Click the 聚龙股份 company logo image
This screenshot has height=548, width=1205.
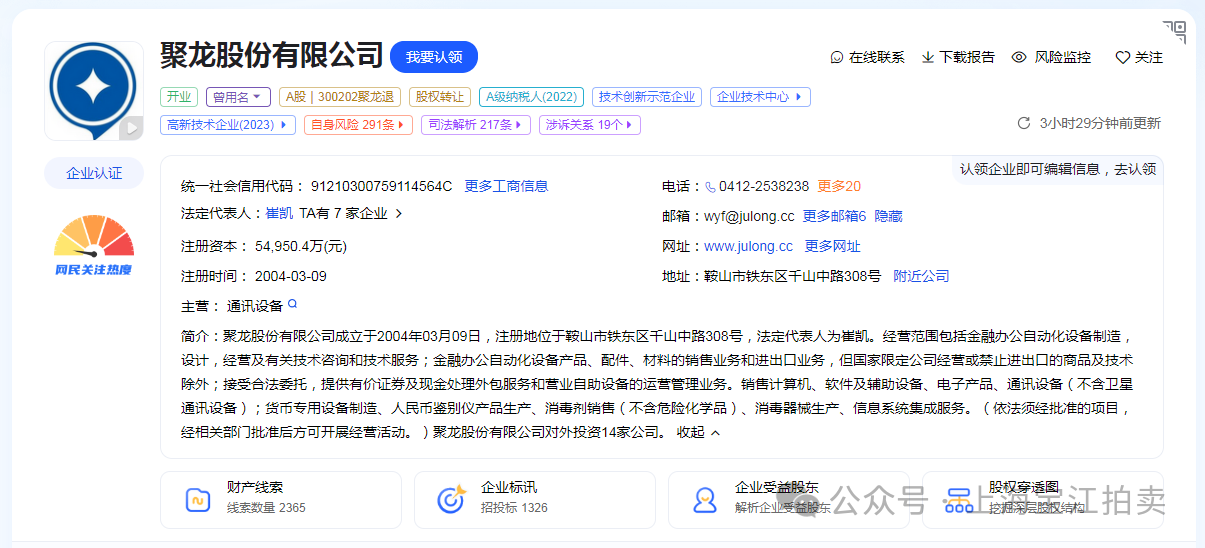point(94,91)
